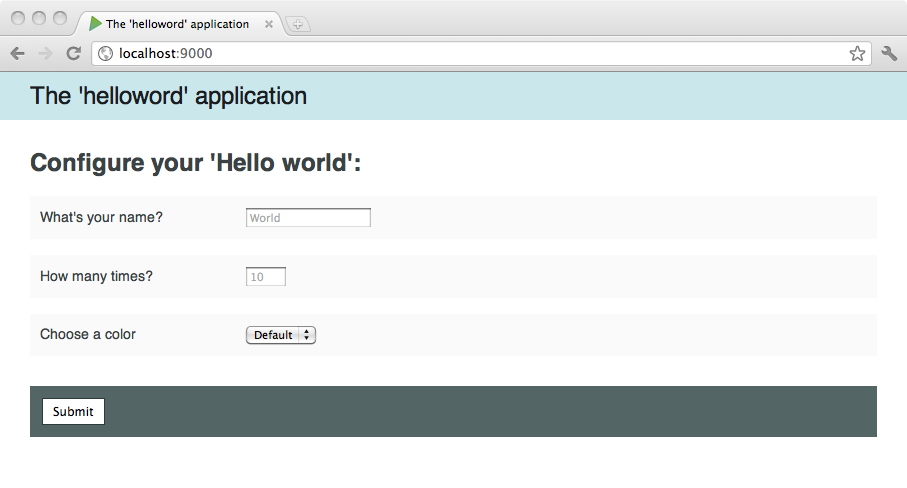Minimize the browser window
The image size is (907, 488).
click(39, 18)
